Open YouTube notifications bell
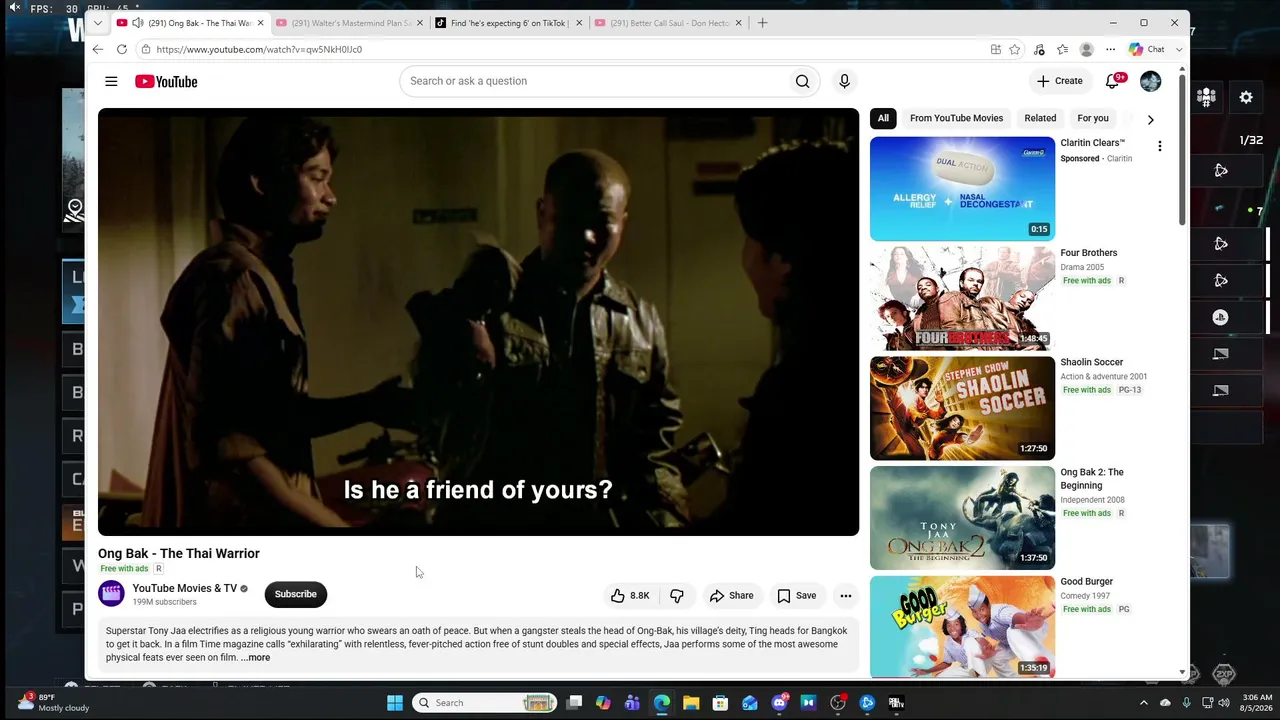1280x720 pixels. [1112, 81]
